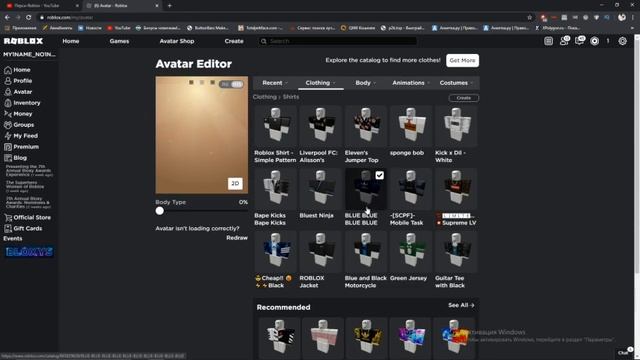The image size is (640, 360).
Task: Click the Clothing breadcrumb link
Action: click(x=264, y=97)
